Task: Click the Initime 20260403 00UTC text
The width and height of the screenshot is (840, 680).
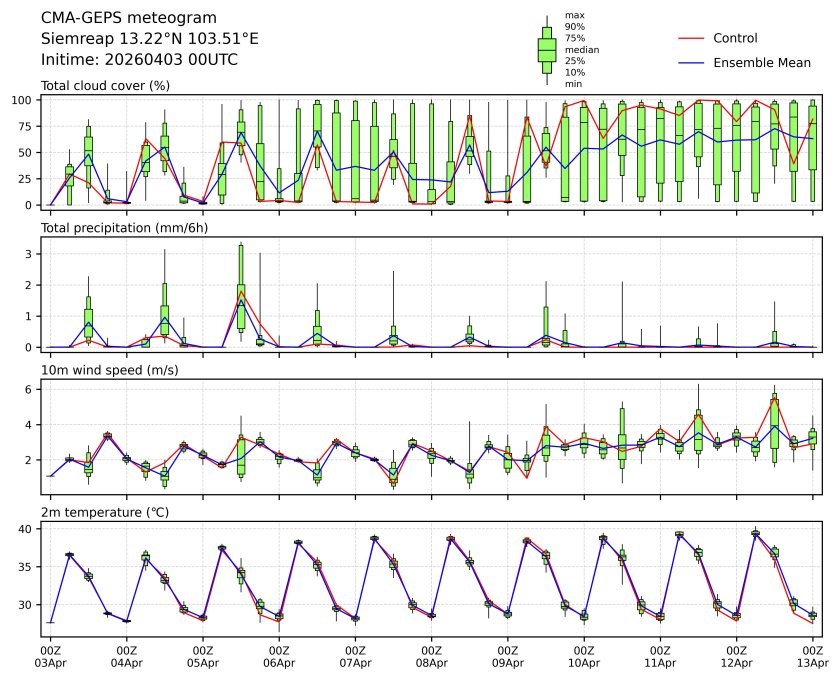Action: click(x=139, y=60)
